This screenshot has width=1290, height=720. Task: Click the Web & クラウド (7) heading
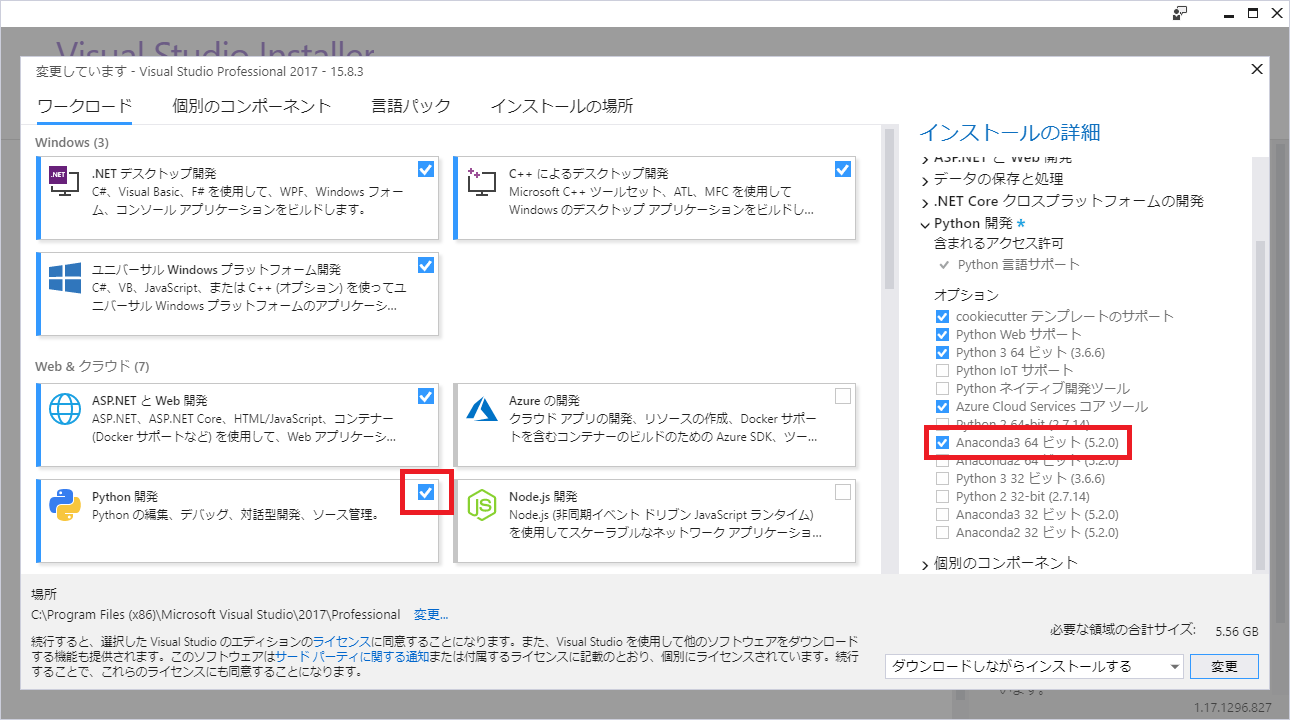coord(93,366)
